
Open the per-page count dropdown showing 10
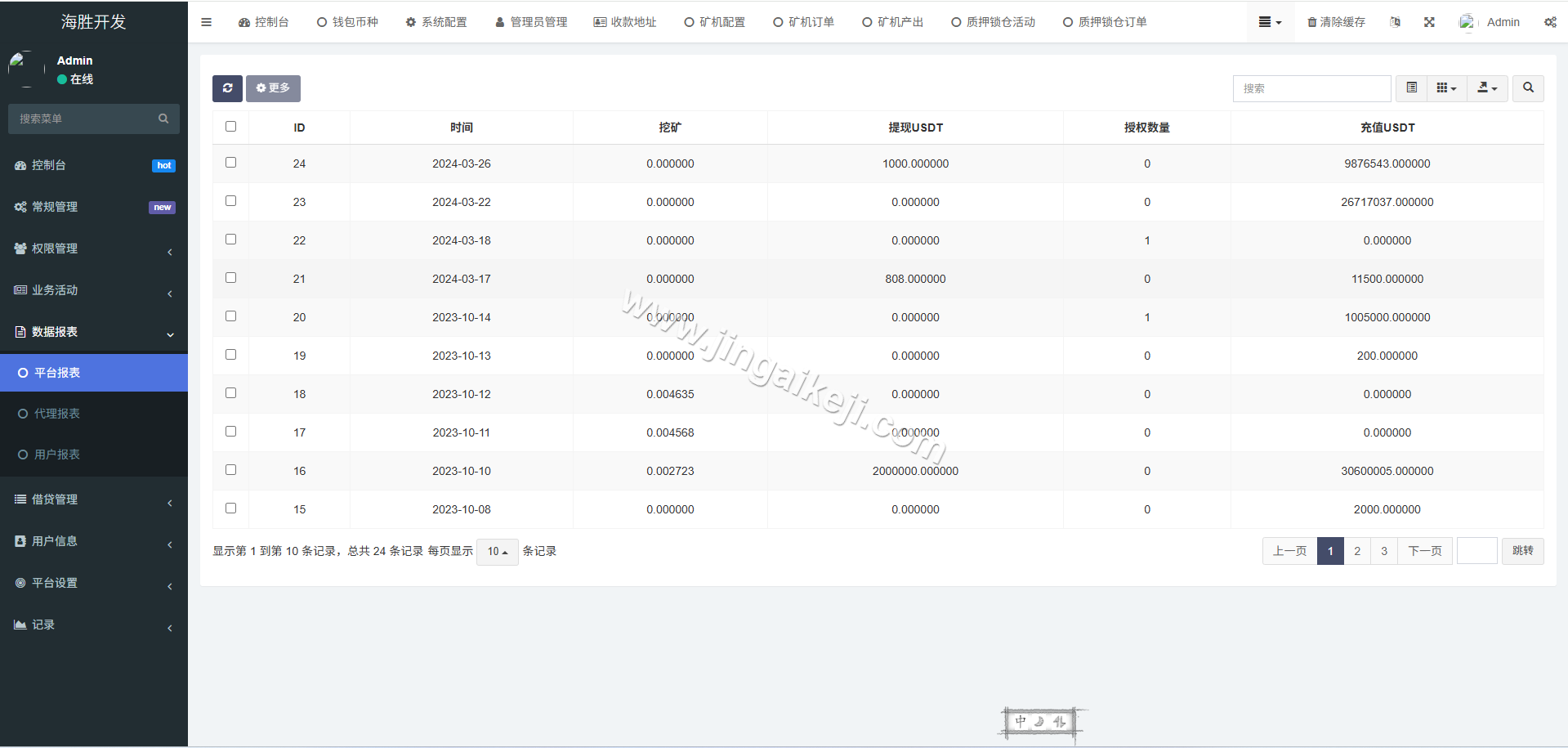497,552
